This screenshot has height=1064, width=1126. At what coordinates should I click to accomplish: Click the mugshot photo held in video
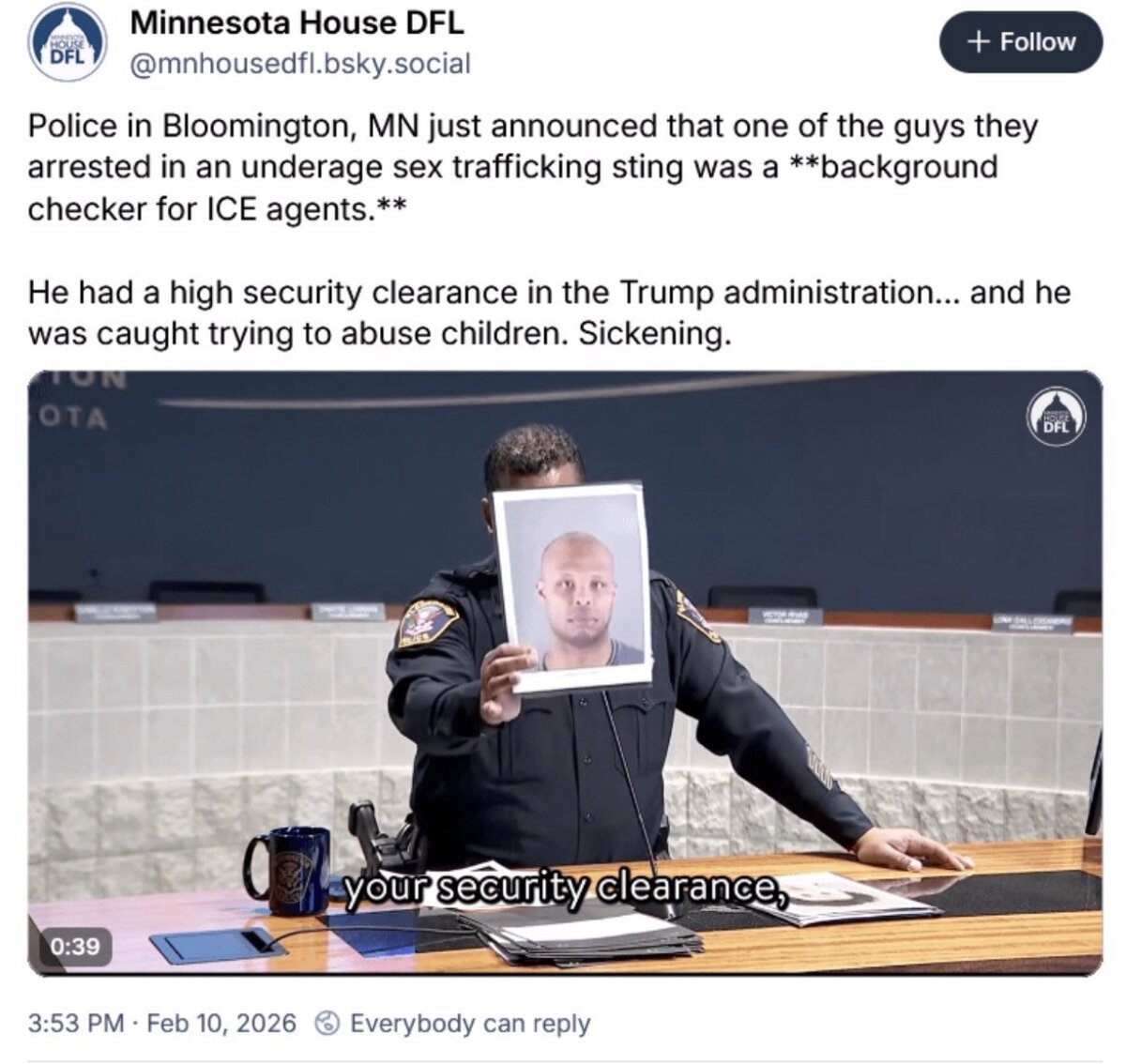pos(573,588)
